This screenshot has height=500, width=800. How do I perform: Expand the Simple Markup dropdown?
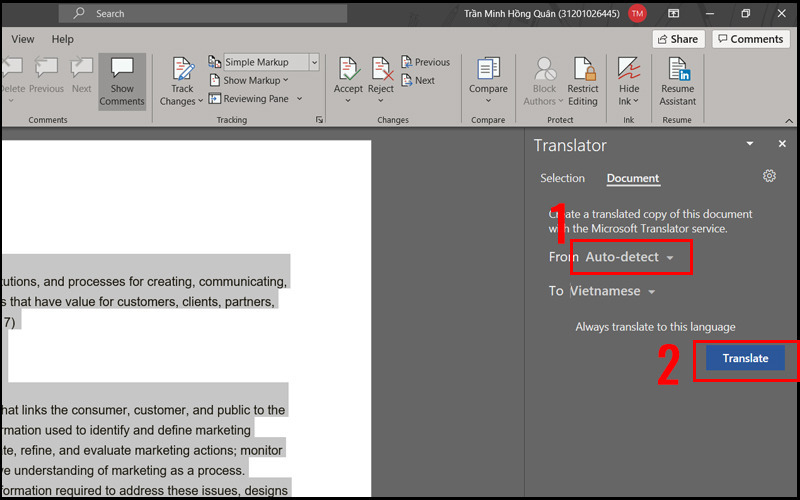(314, 62)
